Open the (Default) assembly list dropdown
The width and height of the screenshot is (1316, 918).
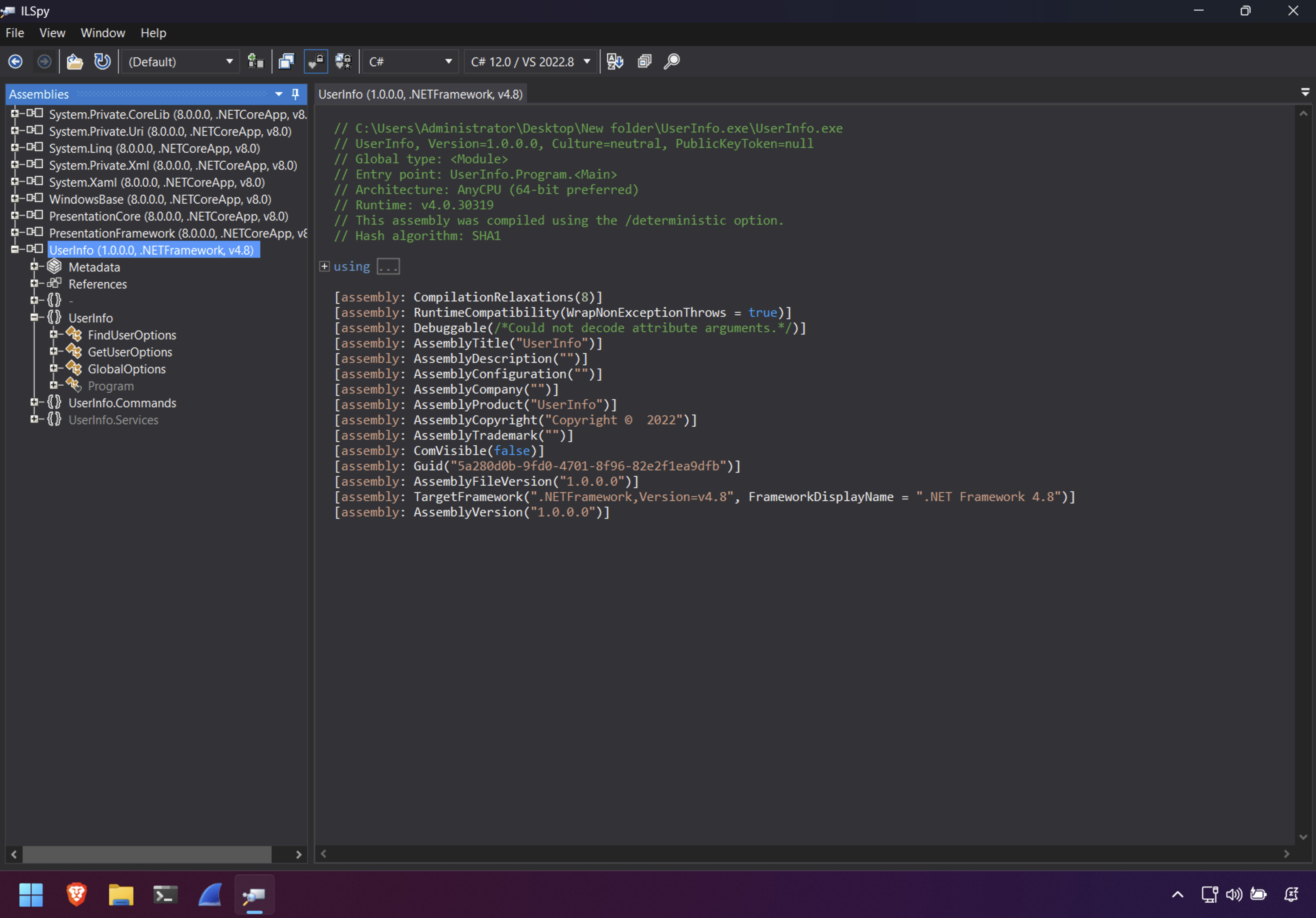click(x=181, y=61)
